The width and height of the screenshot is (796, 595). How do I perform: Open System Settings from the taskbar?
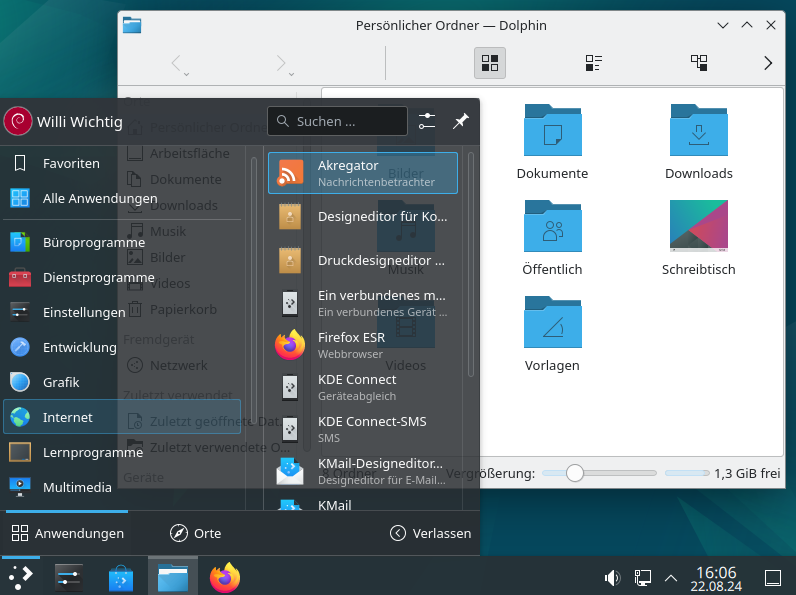pos(69,577)
